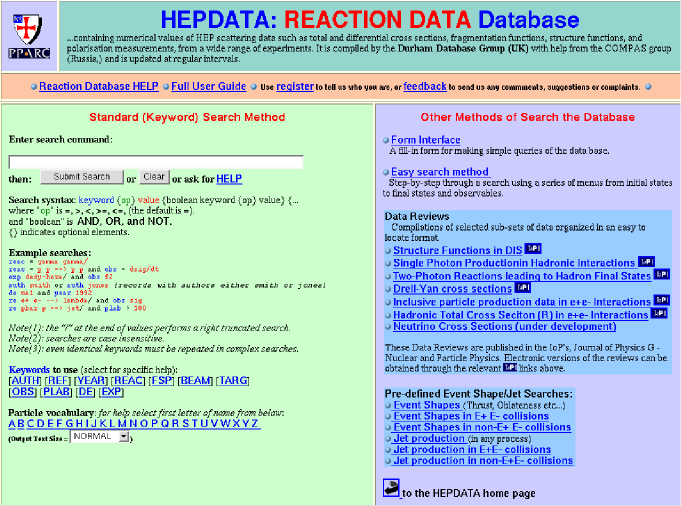681x506 pixels.
Task: Select the AUTH keyword help
Action: click(25, 380)
